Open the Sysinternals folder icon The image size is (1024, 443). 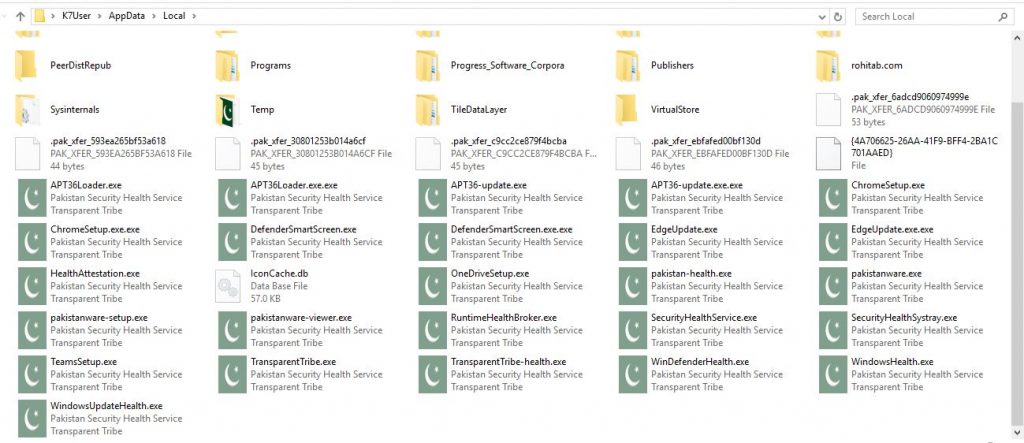click(x=27, y=110)
